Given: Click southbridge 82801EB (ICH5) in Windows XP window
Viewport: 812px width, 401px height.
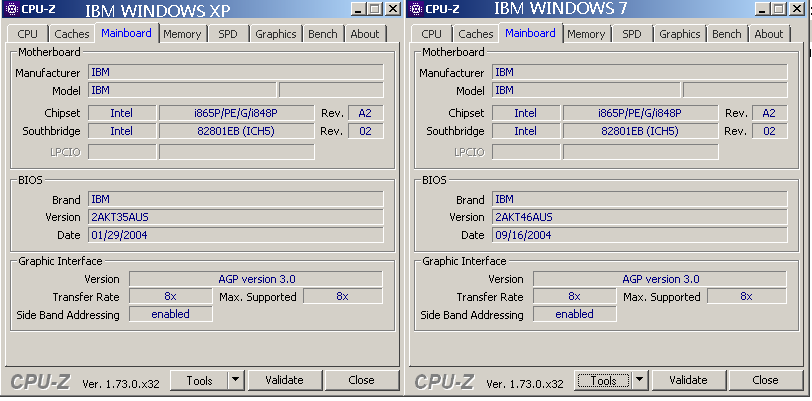Looking at the screenshot, I should click(237, 131).
